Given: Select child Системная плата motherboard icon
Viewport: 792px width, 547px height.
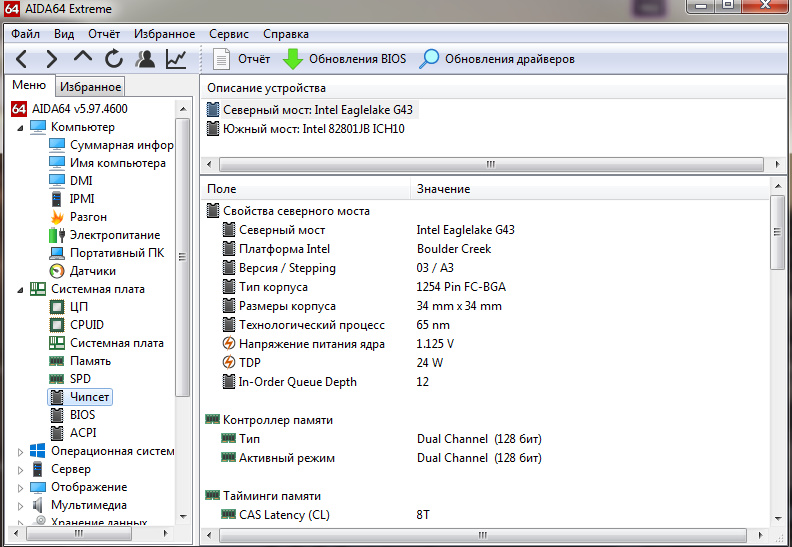Looking at the screenshot, I should 57,343.
